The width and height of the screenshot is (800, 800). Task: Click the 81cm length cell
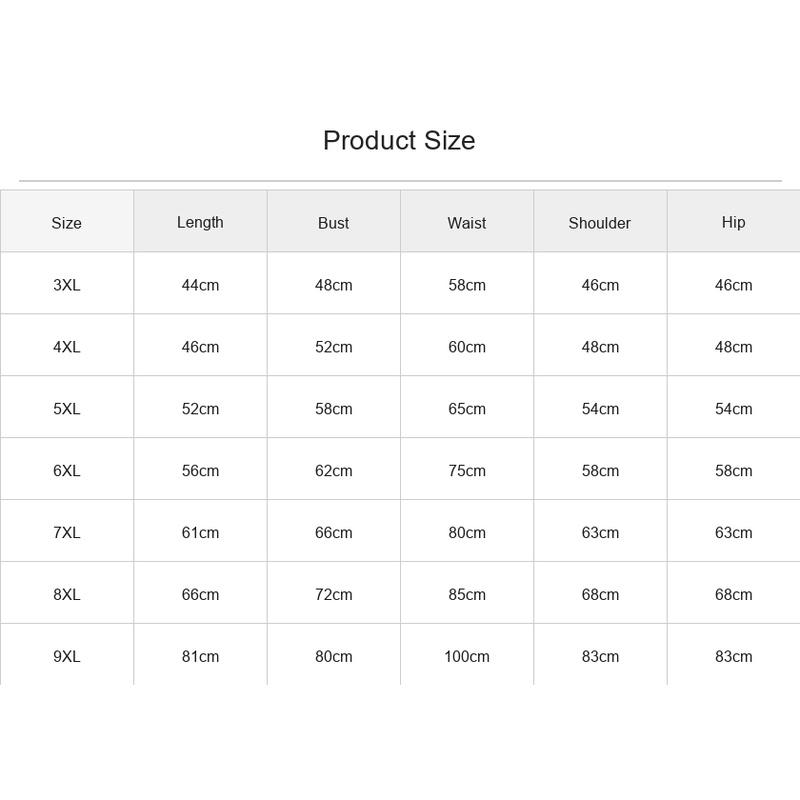200,656
